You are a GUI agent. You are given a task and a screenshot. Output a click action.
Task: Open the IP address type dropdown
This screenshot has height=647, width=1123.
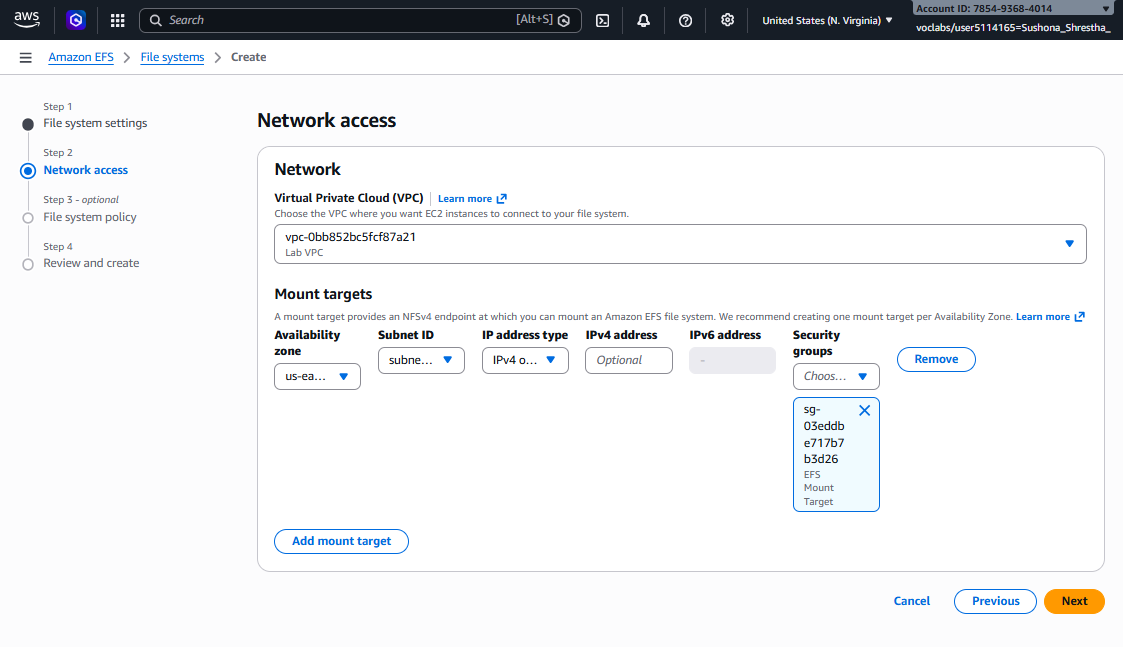pyautogui.click(x=525, y=360)
